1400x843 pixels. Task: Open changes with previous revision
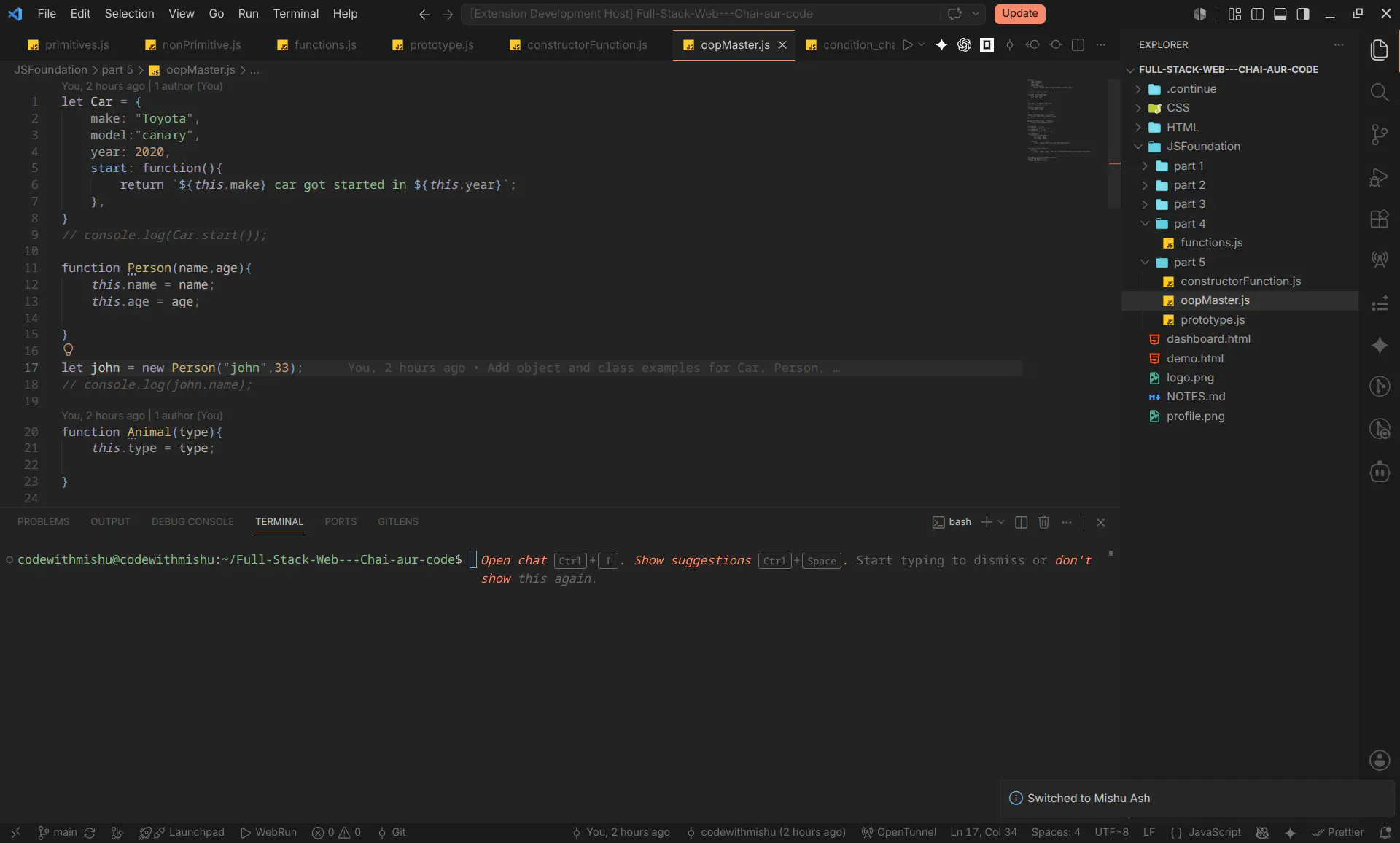(x=1032, y=44)
